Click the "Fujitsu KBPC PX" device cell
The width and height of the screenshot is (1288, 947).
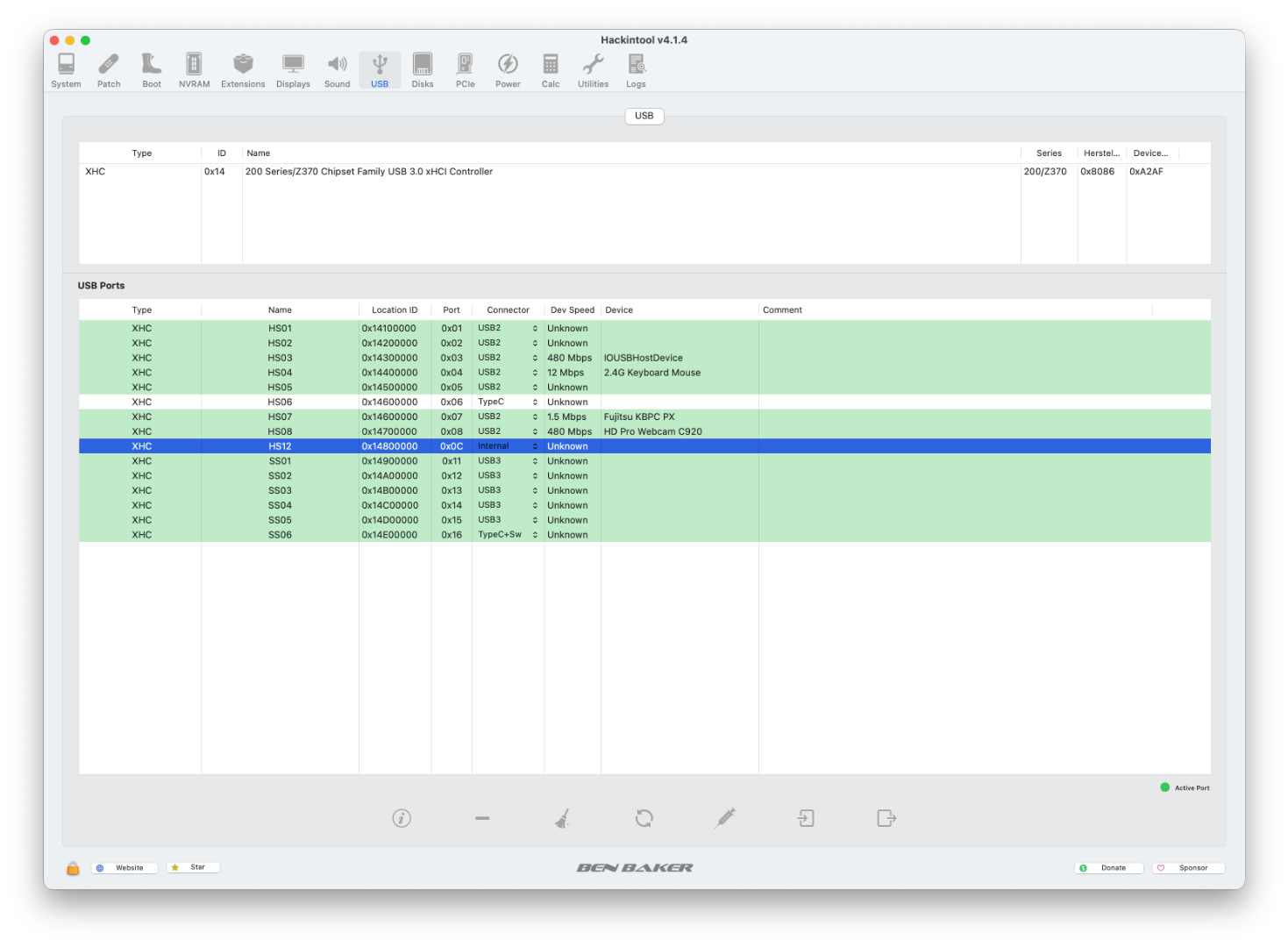[x=638, y=417]
